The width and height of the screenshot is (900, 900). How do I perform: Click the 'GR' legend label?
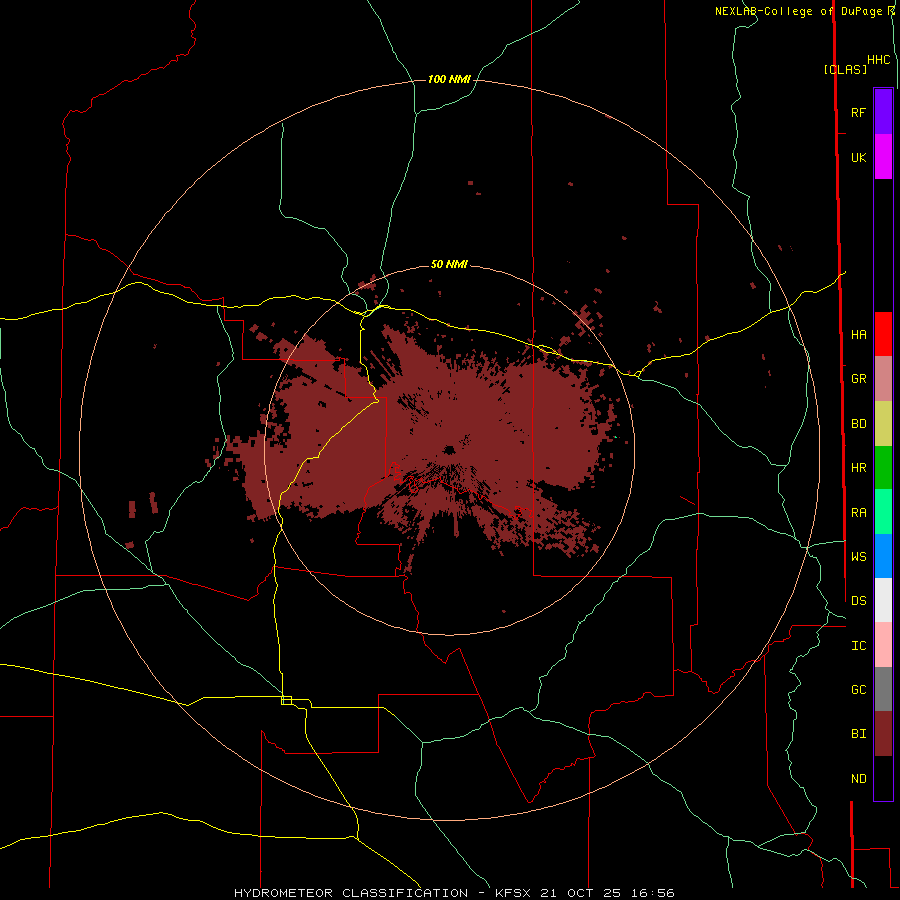tap(858, 379)
